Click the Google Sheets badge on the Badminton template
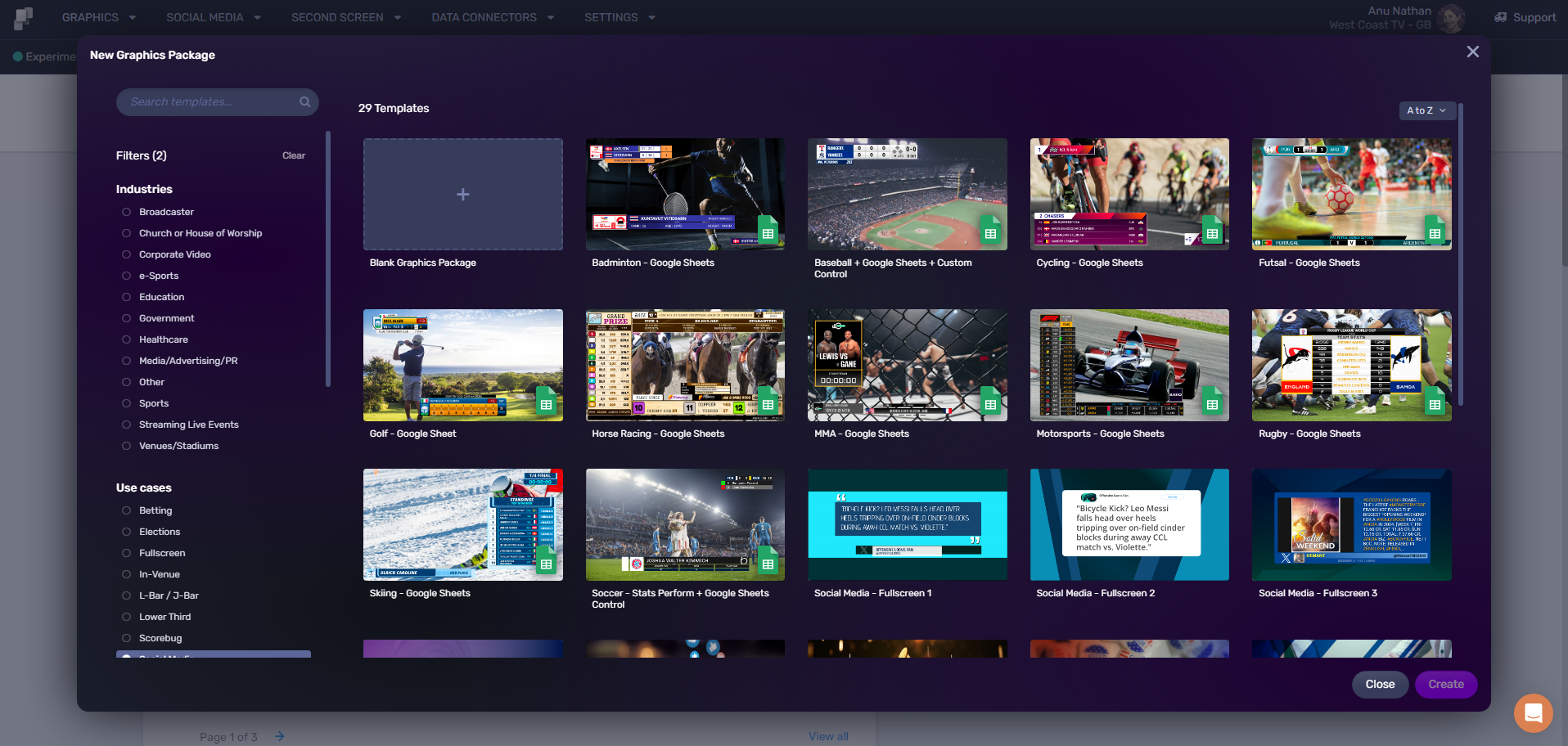Screen dimensions: 1568x746 tap(769, 231)
